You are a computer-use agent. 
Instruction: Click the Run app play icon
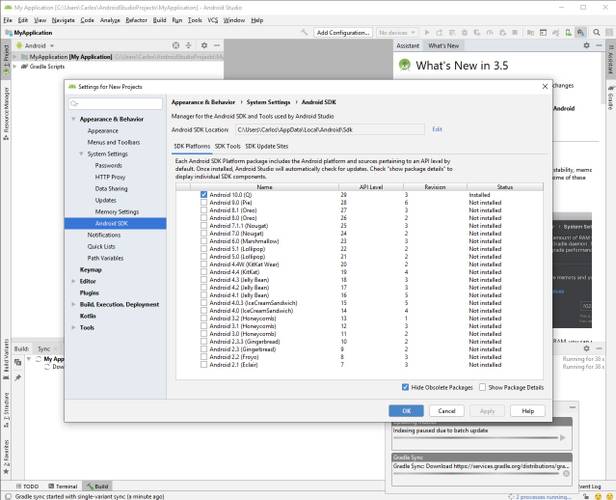pos(427,33)
